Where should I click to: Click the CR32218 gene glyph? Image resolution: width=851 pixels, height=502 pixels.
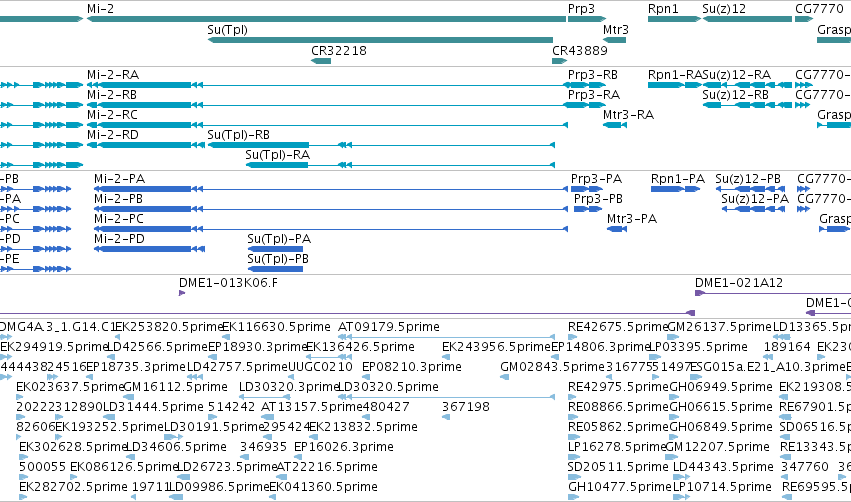321,61
